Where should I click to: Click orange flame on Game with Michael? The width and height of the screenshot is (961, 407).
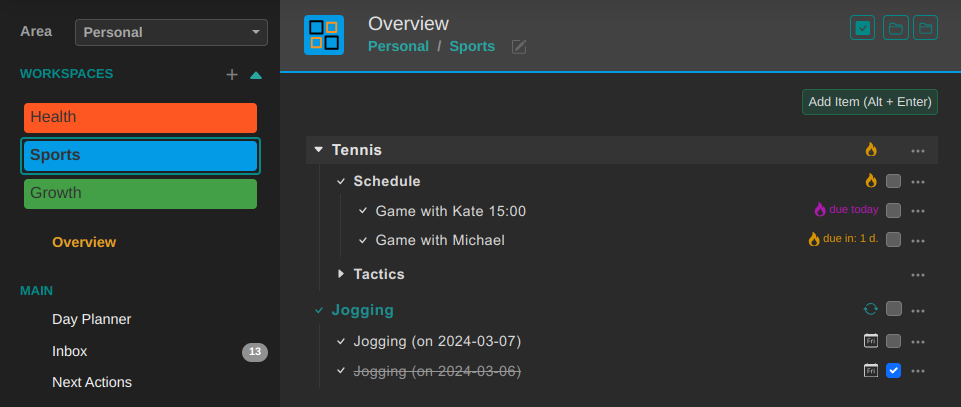click(x=814, y=239)
